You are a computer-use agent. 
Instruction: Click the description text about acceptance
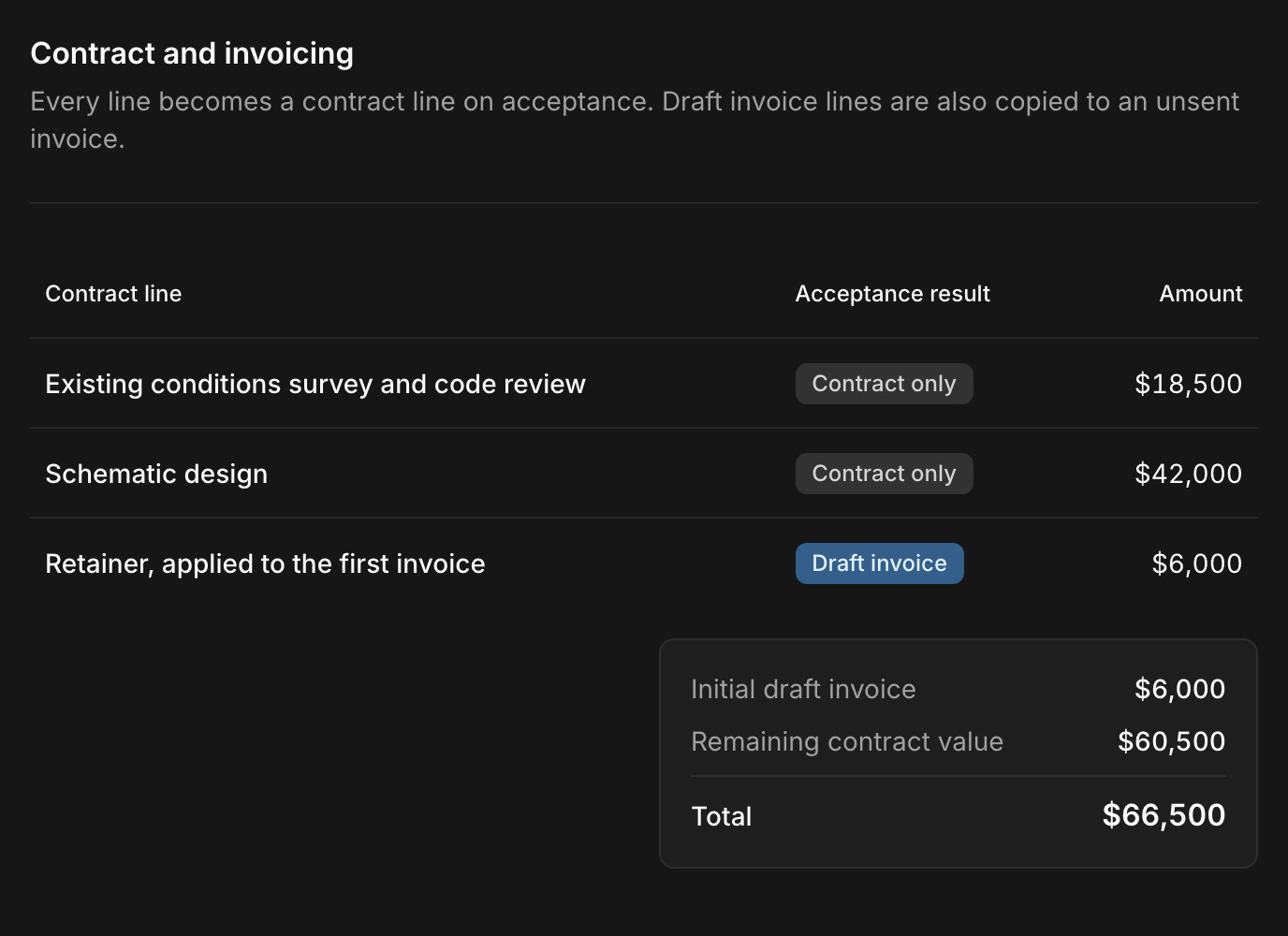coord(635,120)
